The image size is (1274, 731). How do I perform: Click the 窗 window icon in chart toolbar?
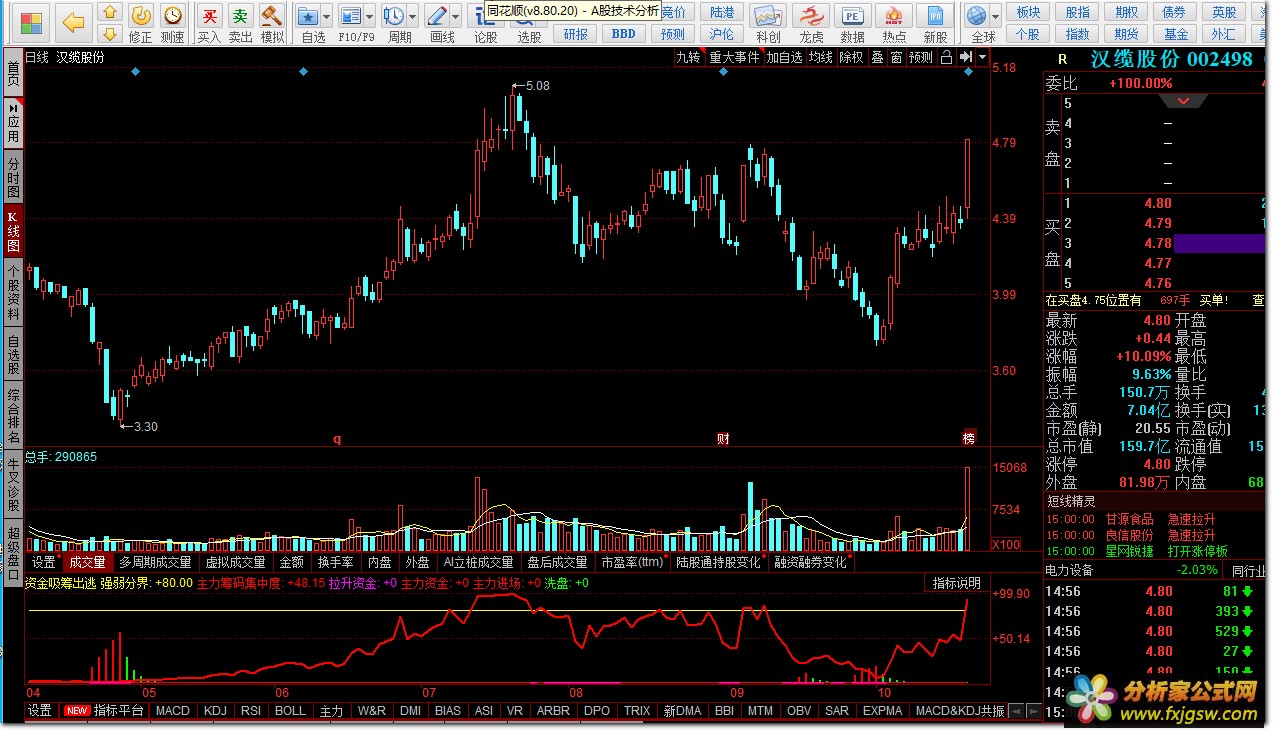coord(896,57)
